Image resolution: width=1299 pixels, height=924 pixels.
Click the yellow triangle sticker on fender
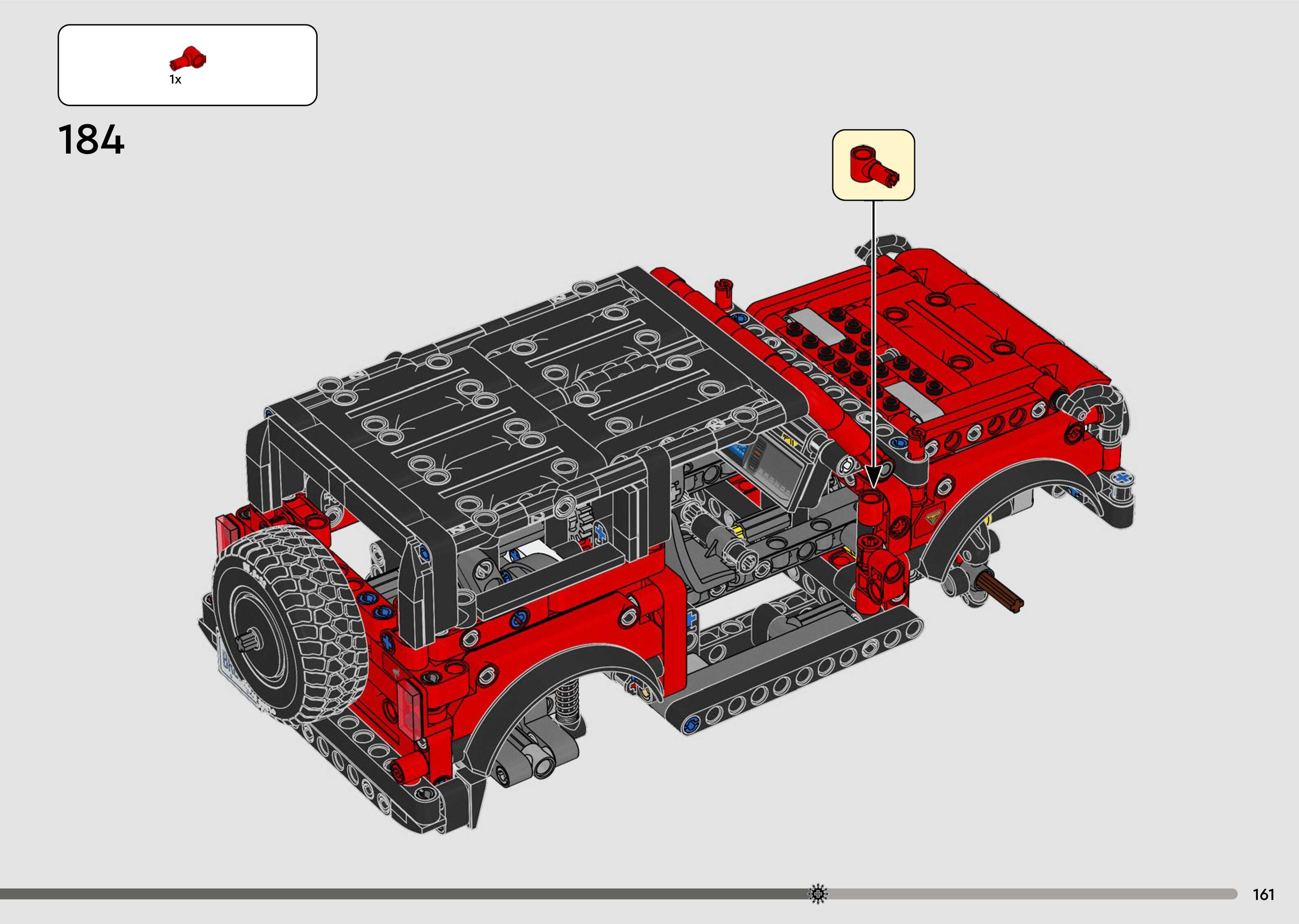933,517
